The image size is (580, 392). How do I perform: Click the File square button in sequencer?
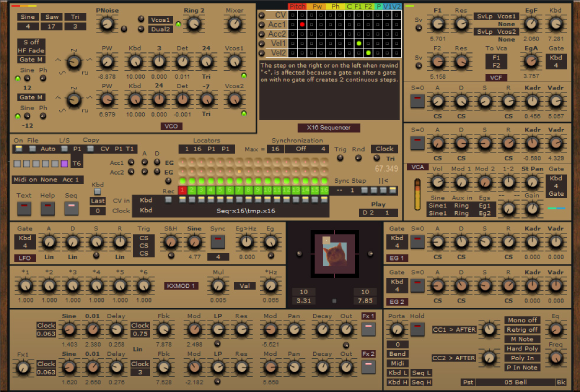point(32,149)
